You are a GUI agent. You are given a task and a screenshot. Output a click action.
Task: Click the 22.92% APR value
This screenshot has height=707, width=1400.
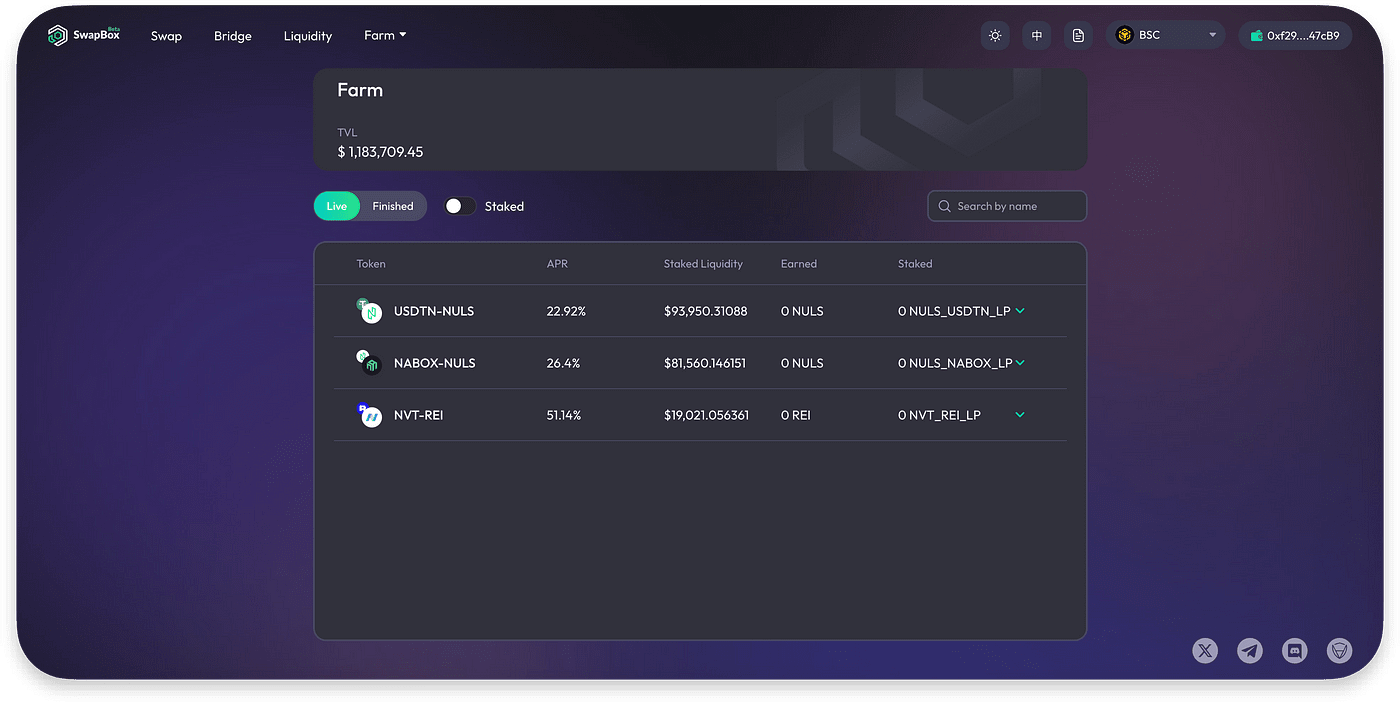566,311
